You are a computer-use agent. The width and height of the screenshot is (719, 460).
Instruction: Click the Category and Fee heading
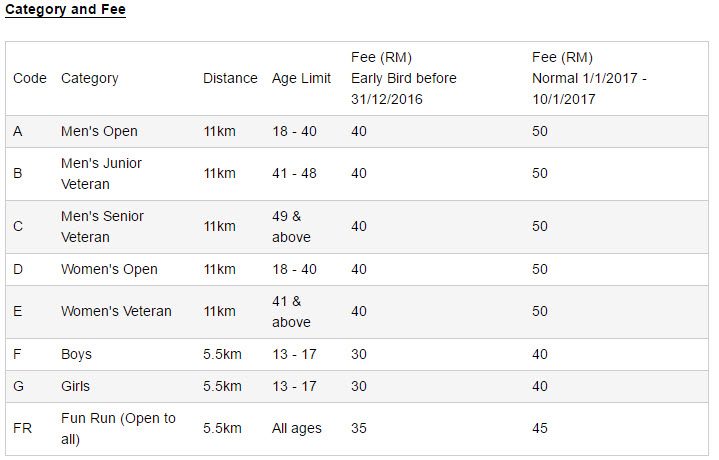[x=66, y=11]
